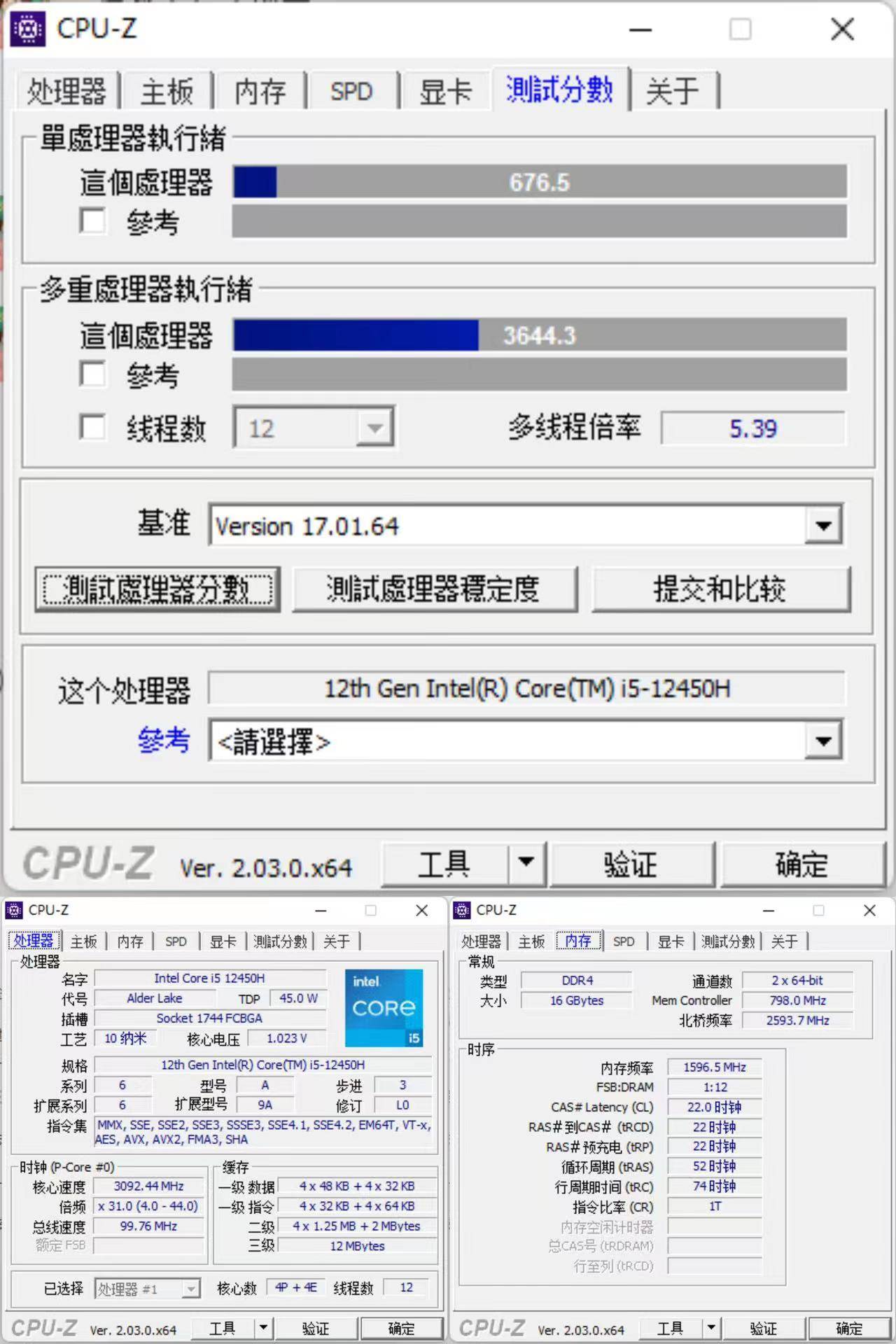The width and height of the screenshot is (896, 1344).
Task: Tick the 线程数 checkbox
Action: [92, 427]
